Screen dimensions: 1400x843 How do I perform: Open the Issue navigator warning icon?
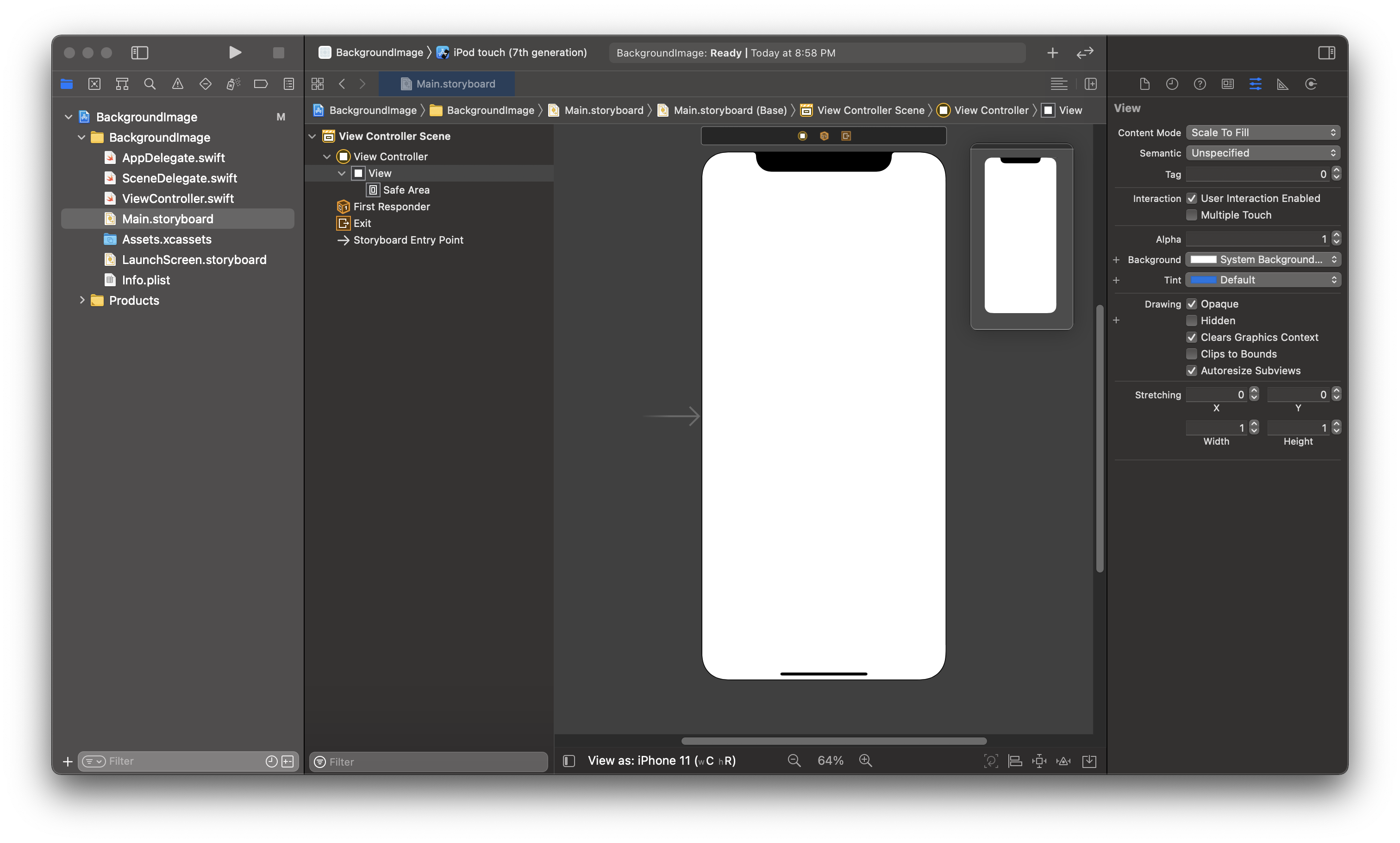(178, 84)
